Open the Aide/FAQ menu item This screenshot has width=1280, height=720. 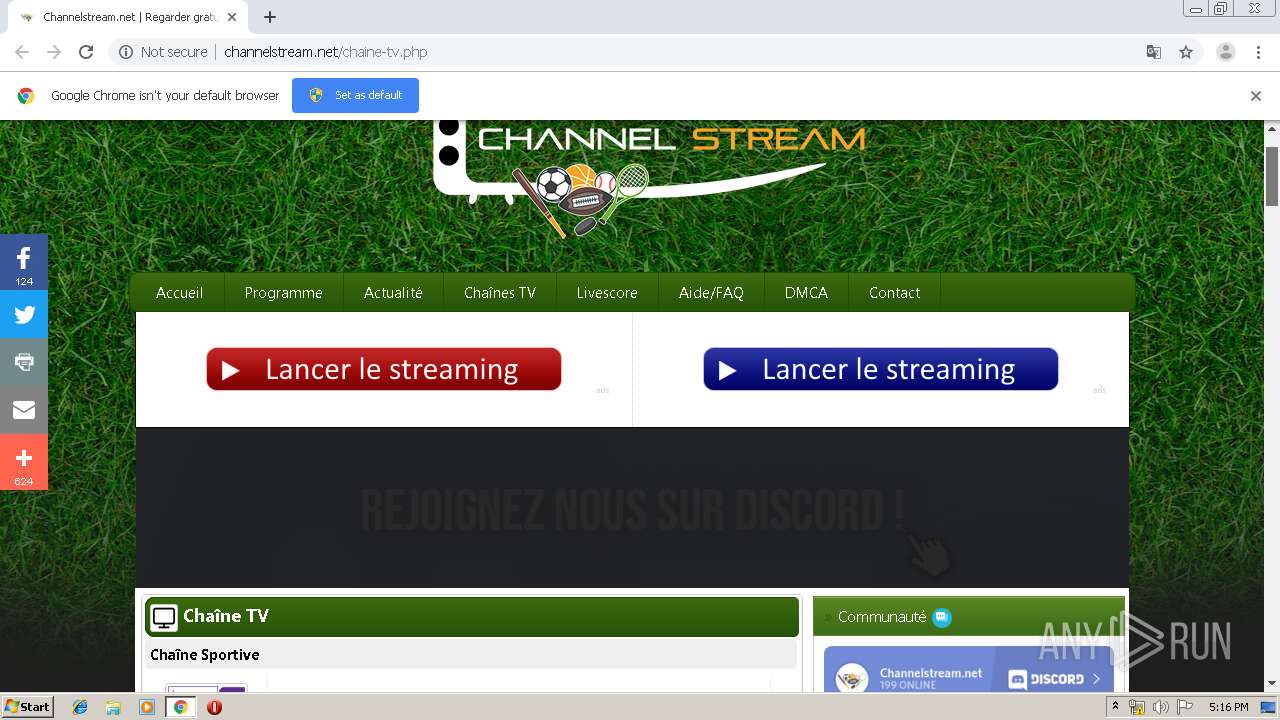711,293
